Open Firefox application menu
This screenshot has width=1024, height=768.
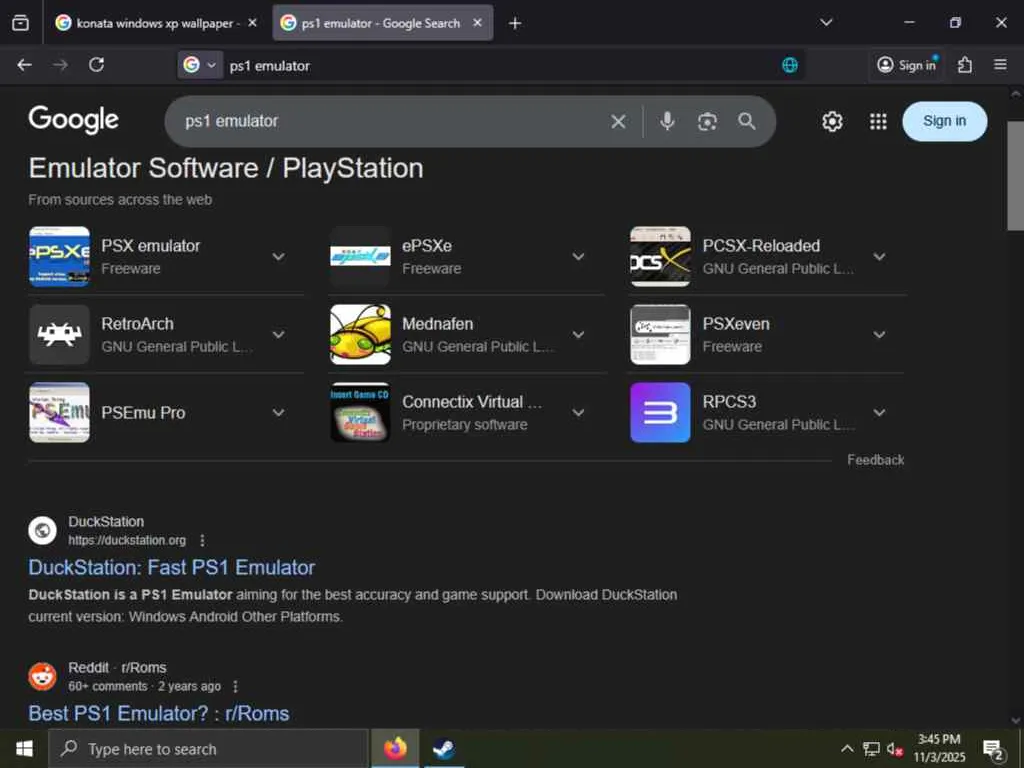1000,65
